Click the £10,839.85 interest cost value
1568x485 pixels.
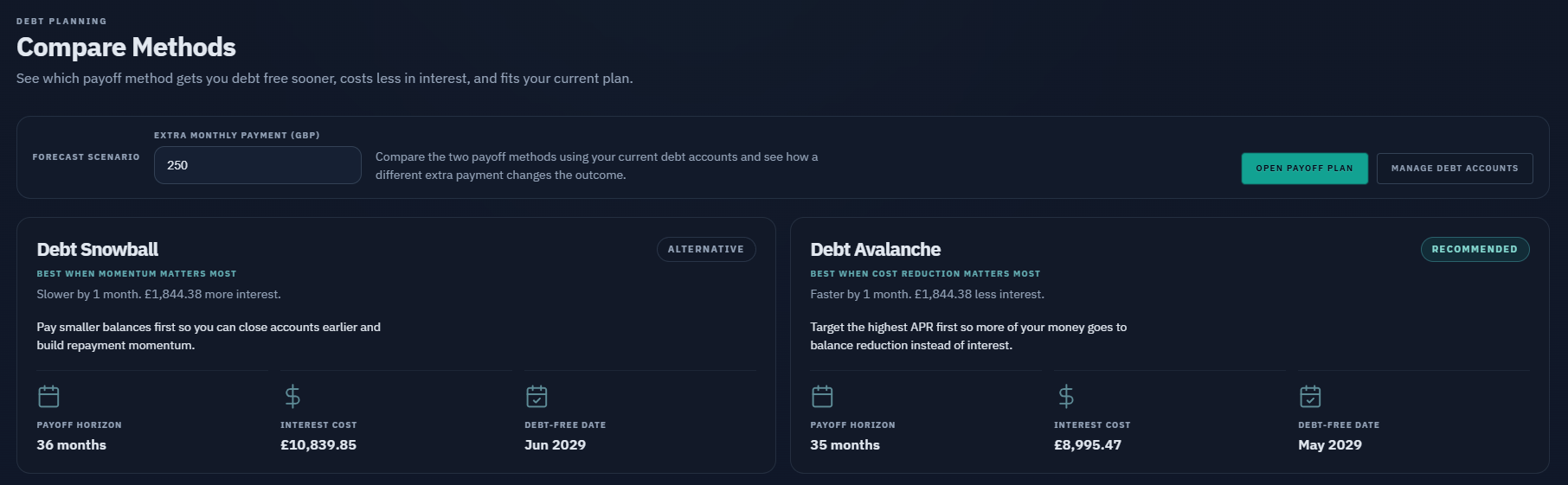(x=318, y=445)
